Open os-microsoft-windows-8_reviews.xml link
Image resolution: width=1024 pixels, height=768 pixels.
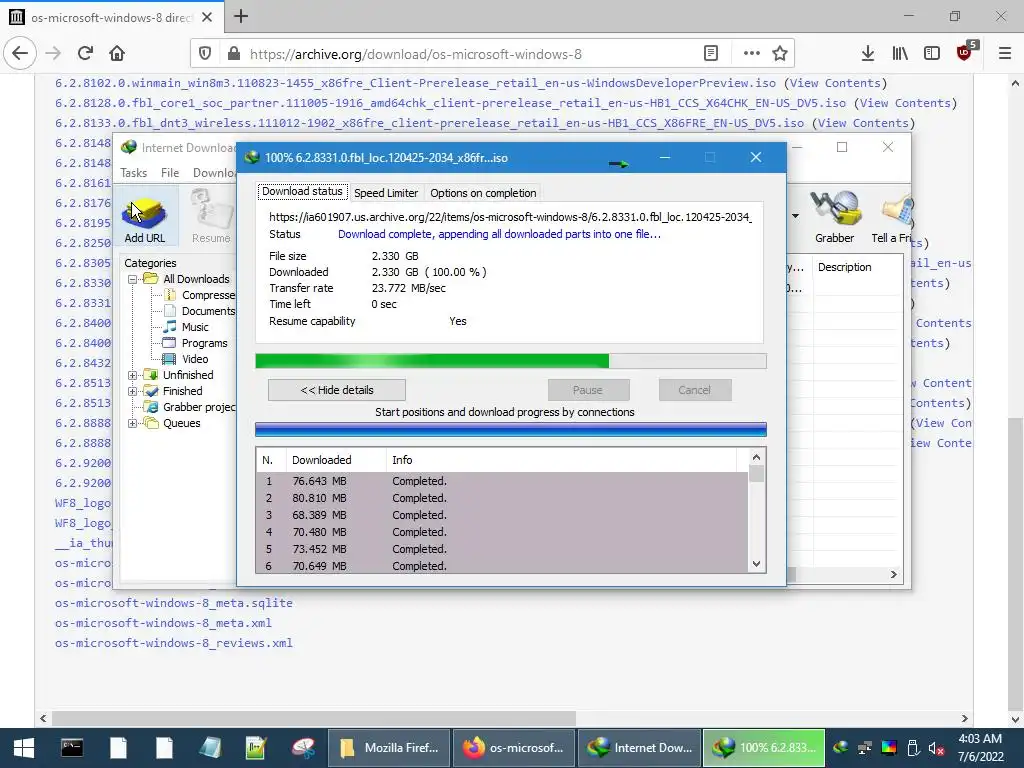(174, 643)
